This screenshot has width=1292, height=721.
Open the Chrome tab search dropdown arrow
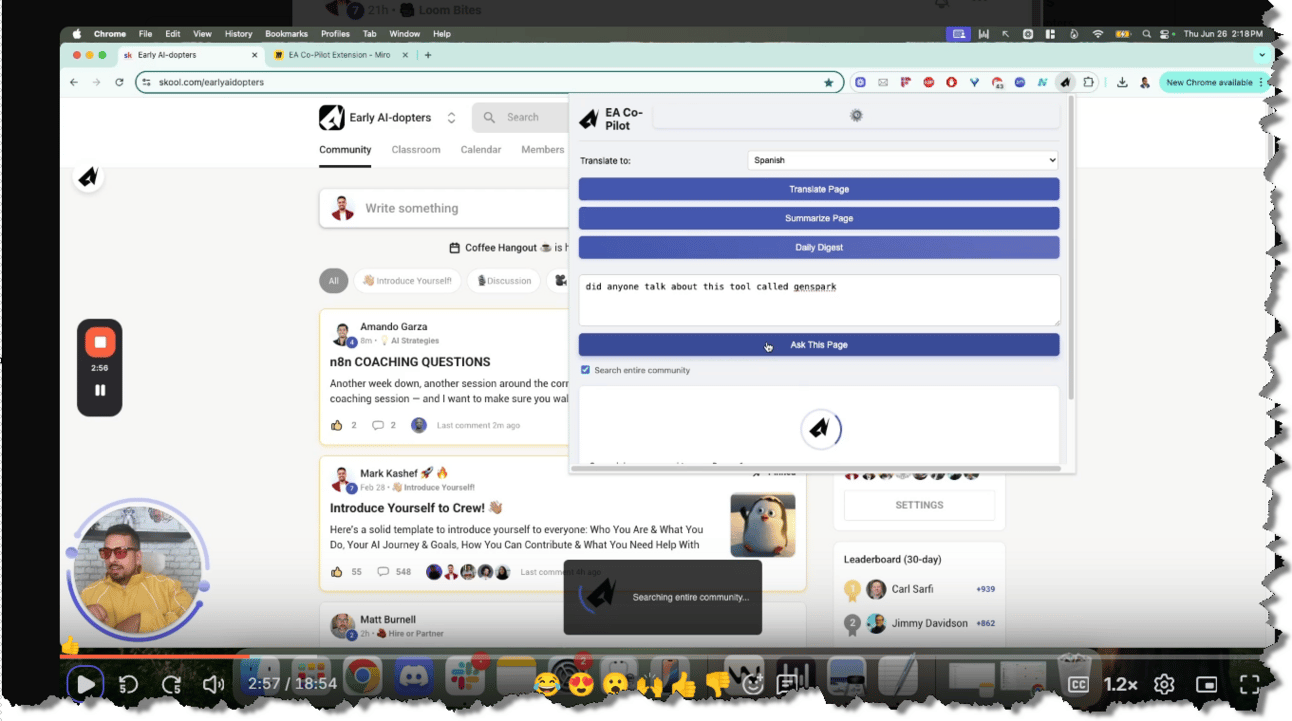click(1262, 55)
